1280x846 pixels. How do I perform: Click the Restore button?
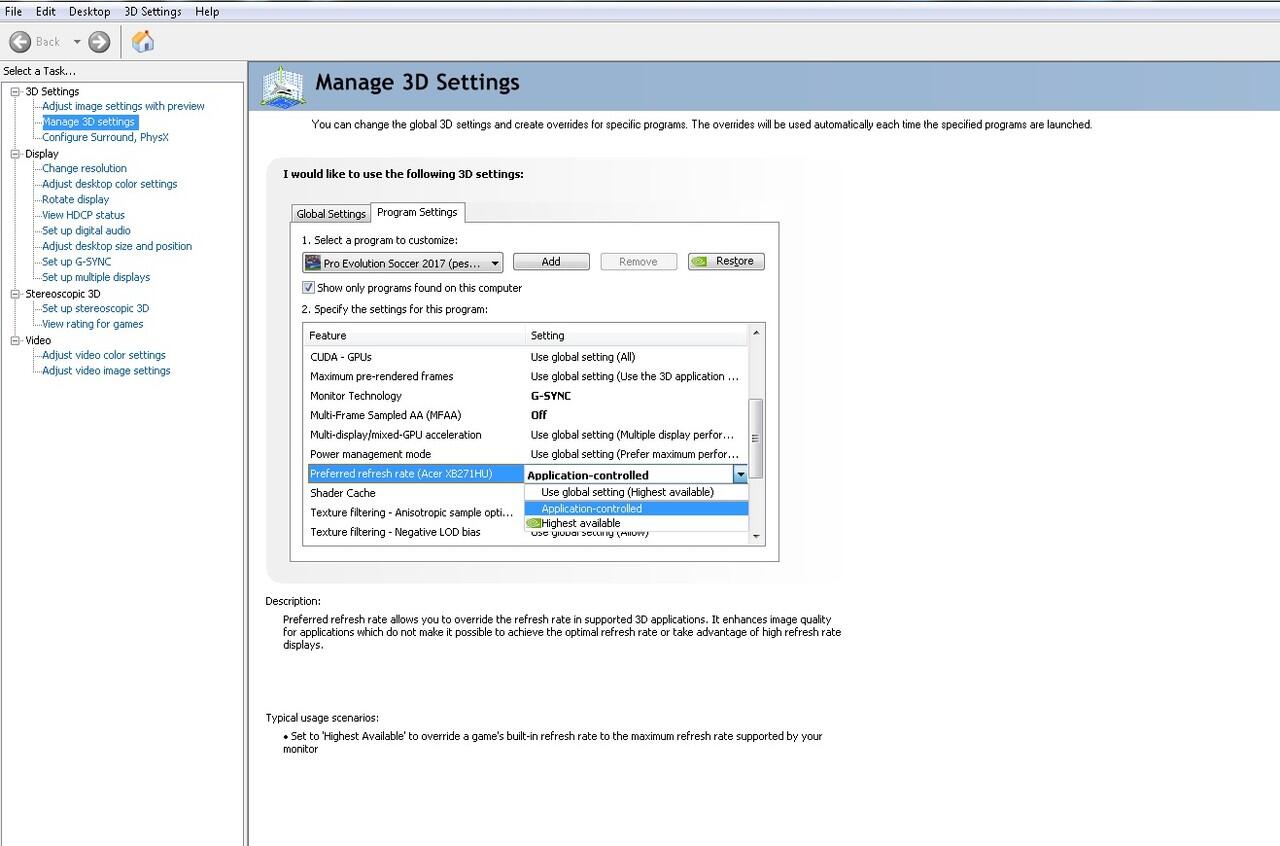(x=727, y=262)
